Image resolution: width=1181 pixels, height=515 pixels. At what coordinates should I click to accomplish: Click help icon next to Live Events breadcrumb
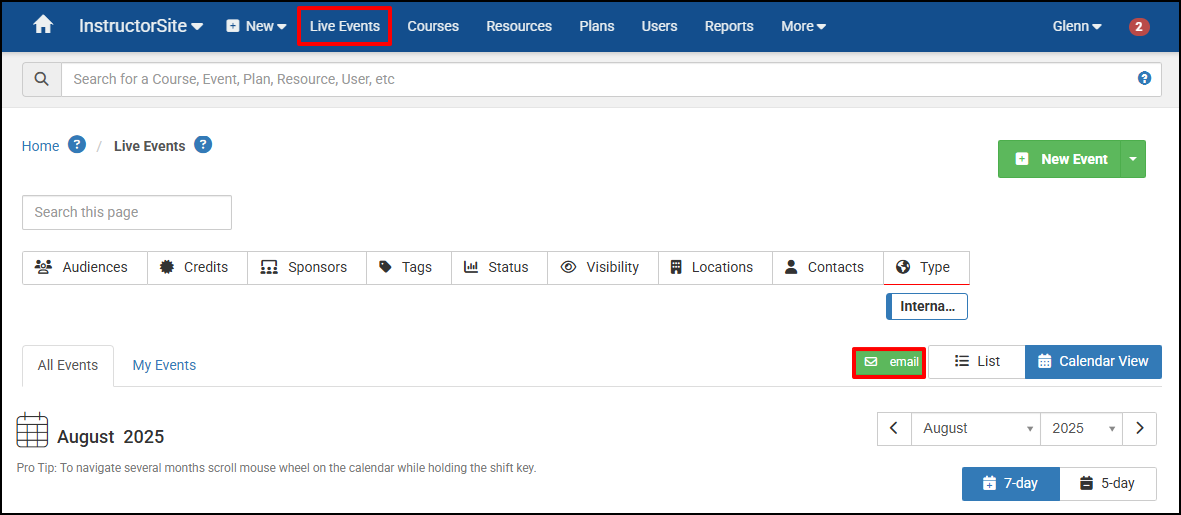[x=203, y=144]
